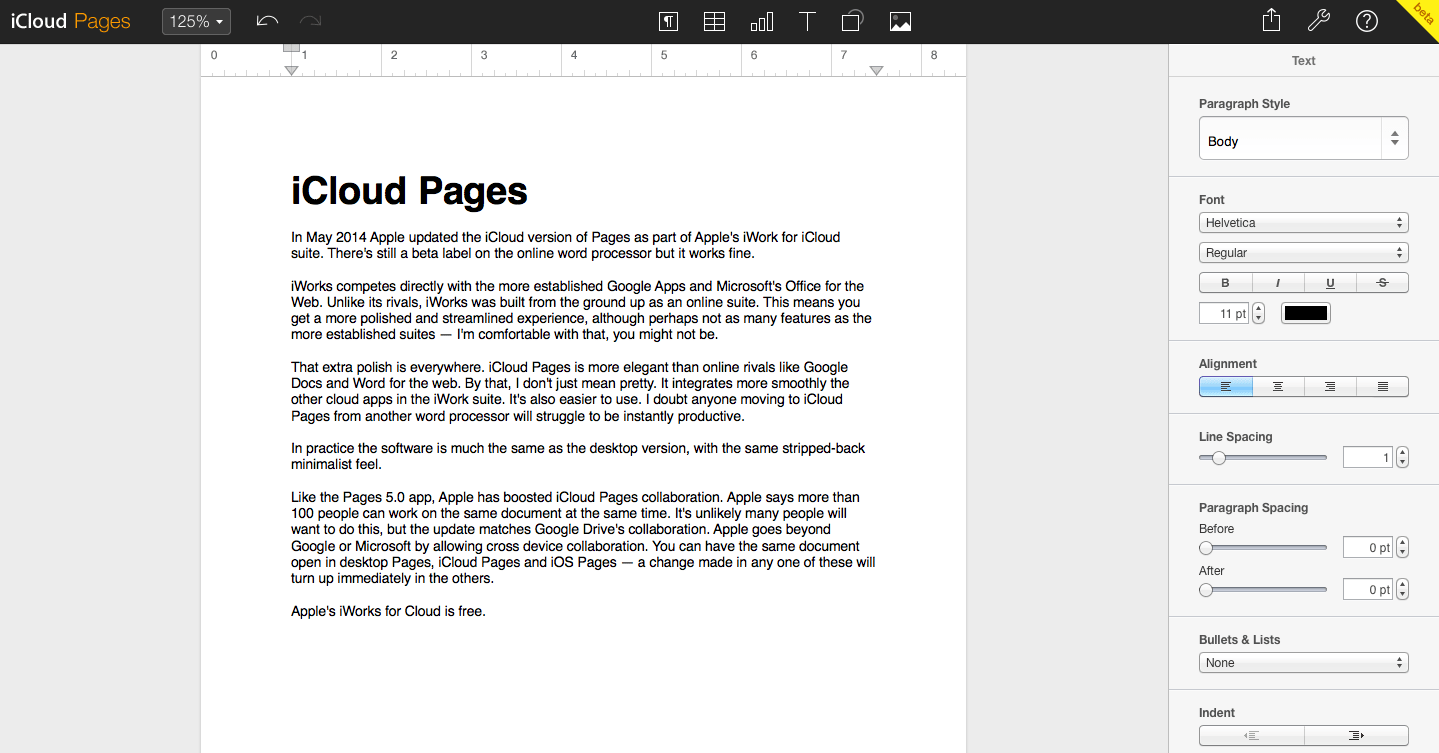
Task: Open the 125% zoom dropdown
Action: (196, 21)
